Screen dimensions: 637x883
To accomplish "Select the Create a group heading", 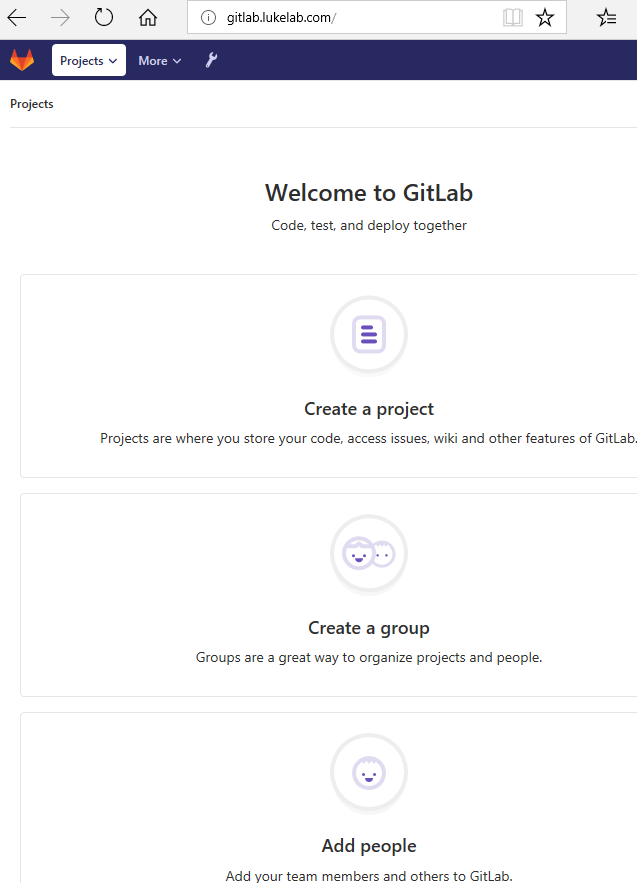I will (369, 628).
